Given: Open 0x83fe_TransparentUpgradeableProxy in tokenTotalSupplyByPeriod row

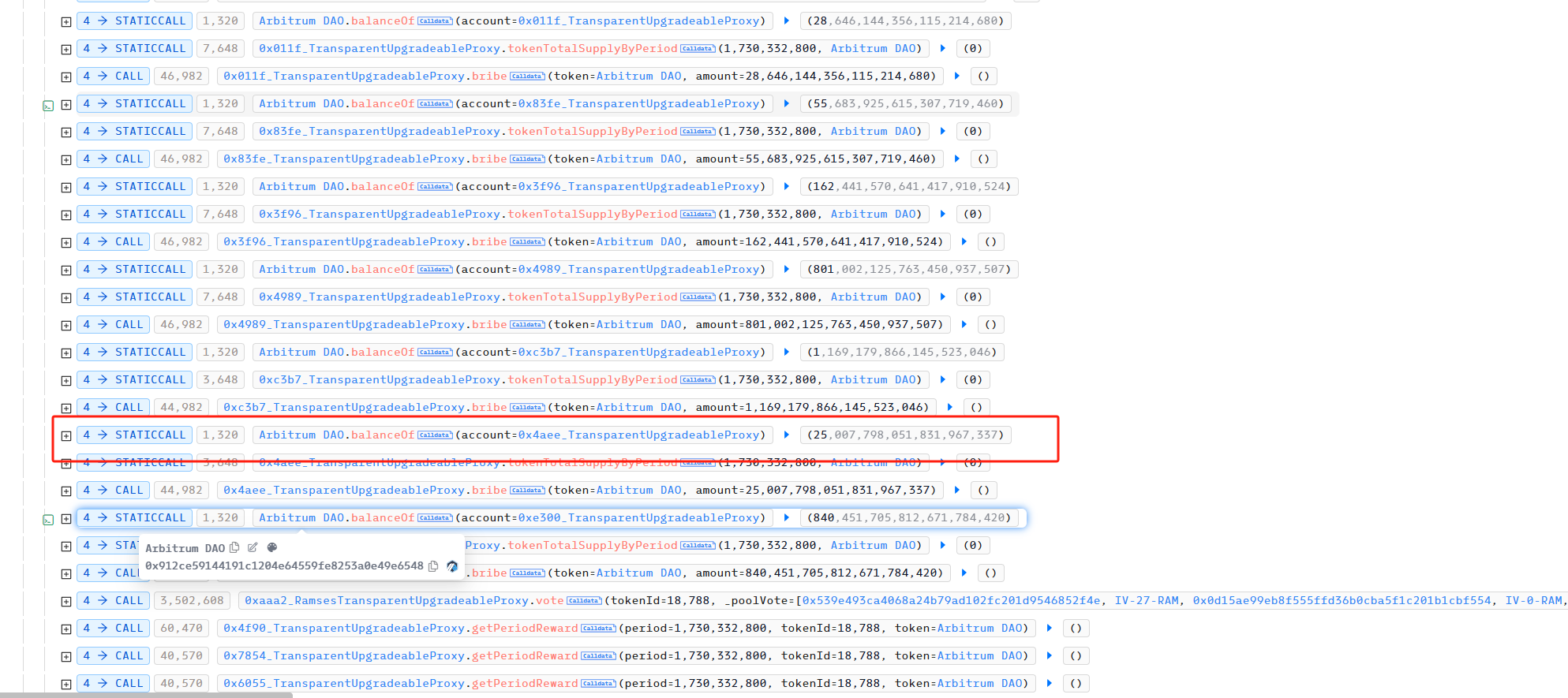Looking at the screenshot, I should click(380, 132).
